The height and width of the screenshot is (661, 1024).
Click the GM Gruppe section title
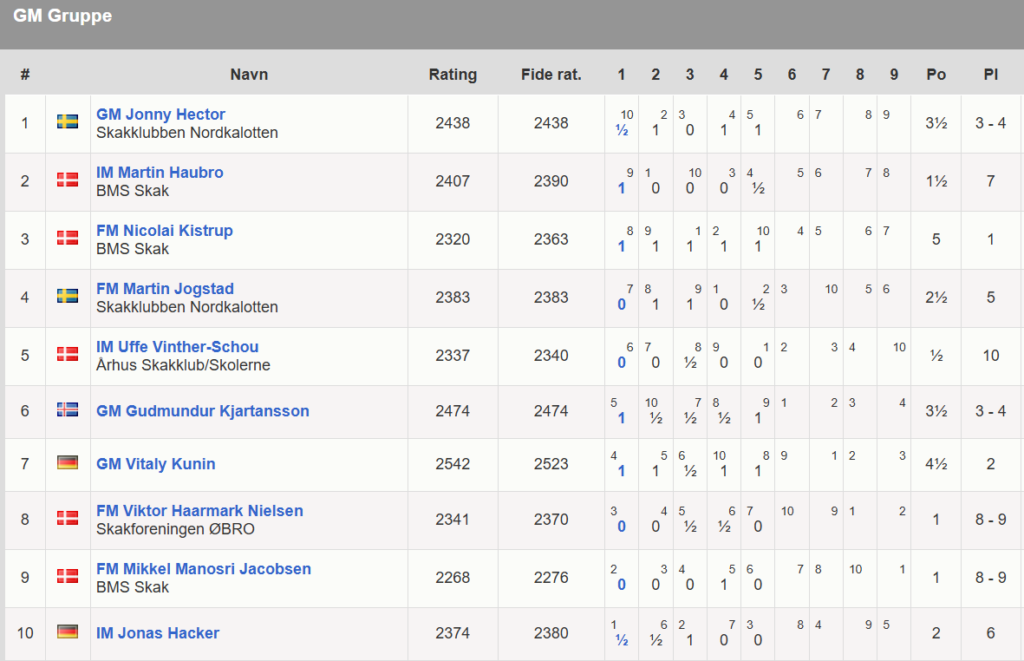[62, 16]
